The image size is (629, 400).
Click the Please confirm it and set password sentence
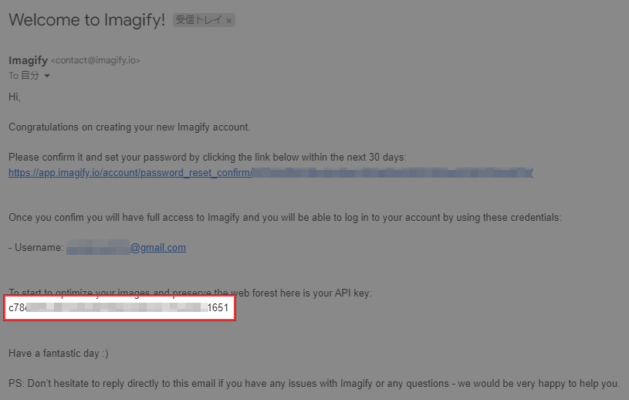[x=207, y=157]
